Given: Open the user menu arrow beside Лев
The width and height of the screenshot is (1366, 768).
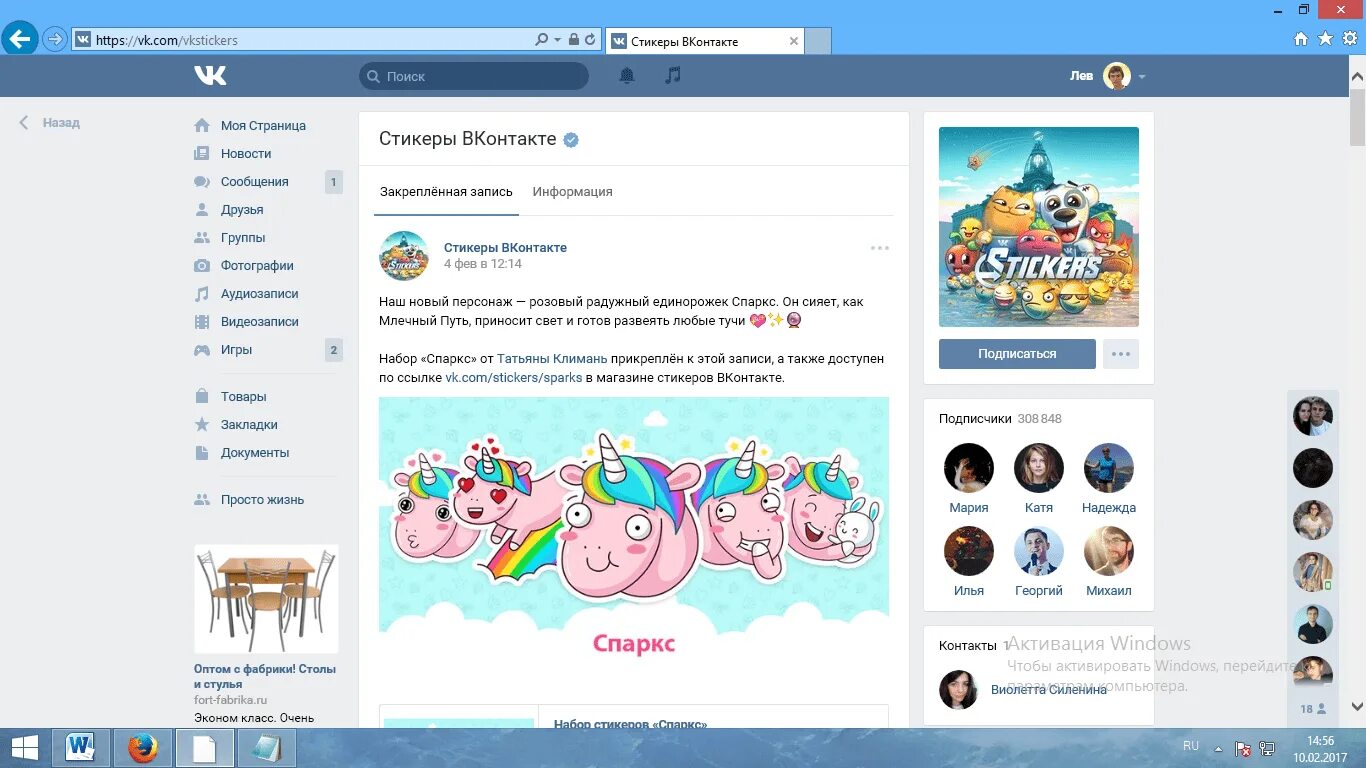Looking at the screenshot, I should point(1142,76).
